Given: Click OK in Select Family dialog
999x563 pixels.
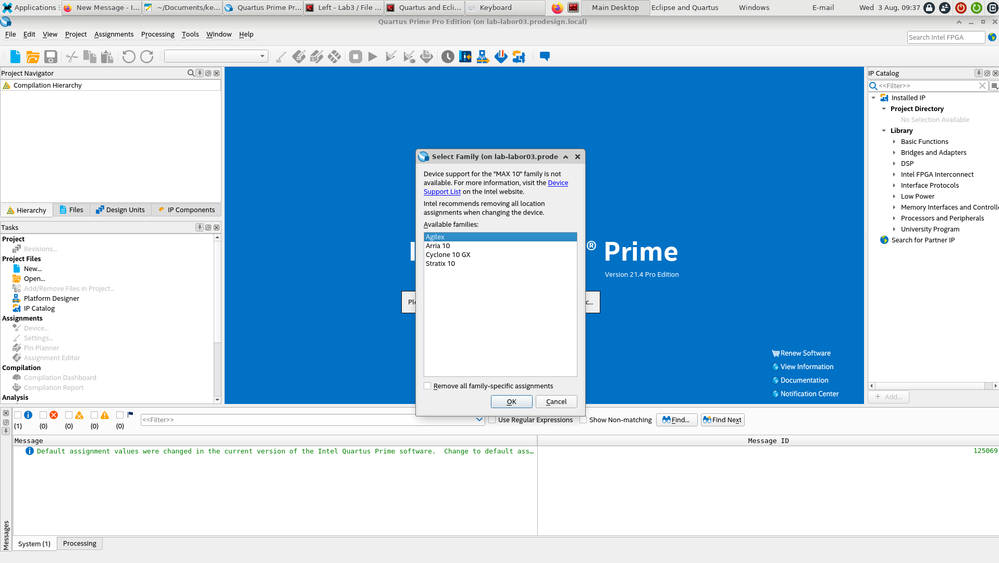Looking at the screenshot, I should 511,402.
